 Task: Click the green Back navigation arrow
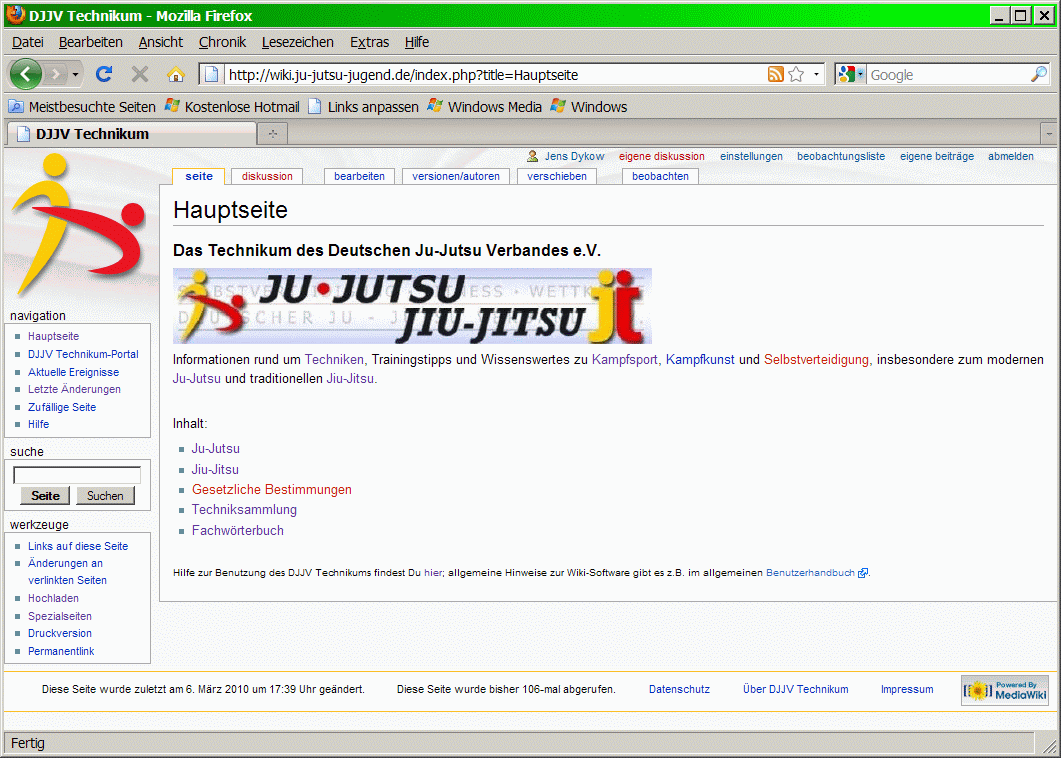pyautogui.click(x=26, y=74)
